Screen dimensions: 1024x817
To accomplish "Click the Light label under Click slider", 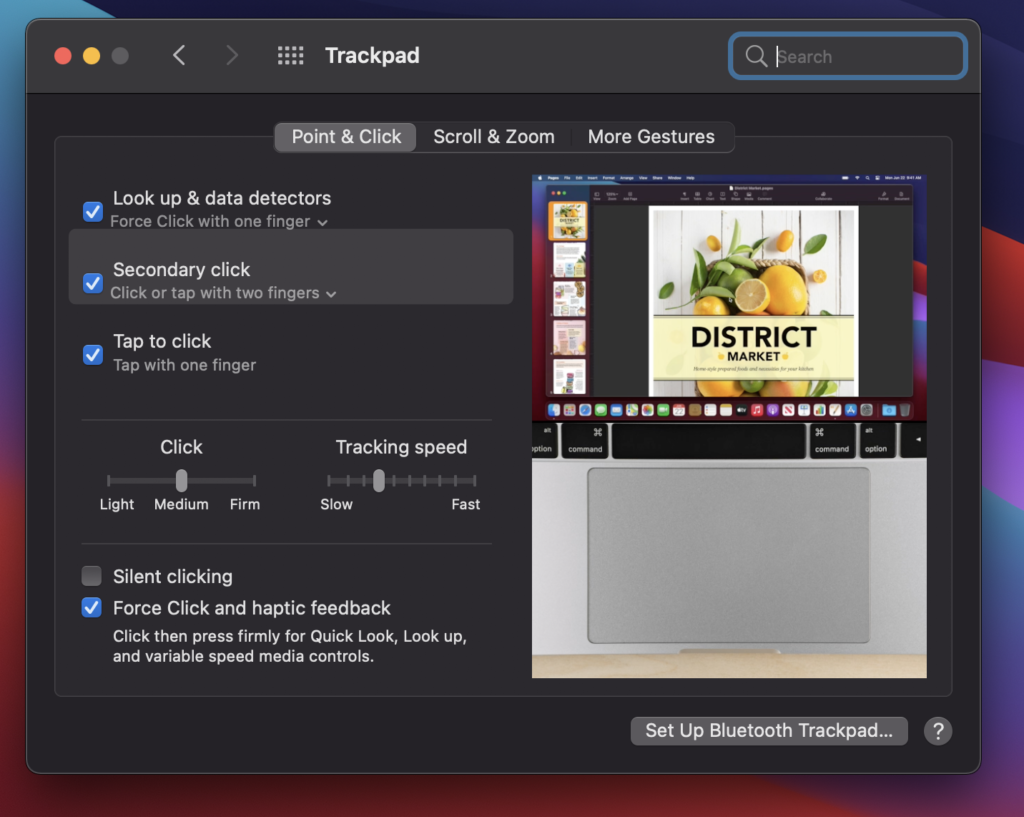I will (117, 504).
